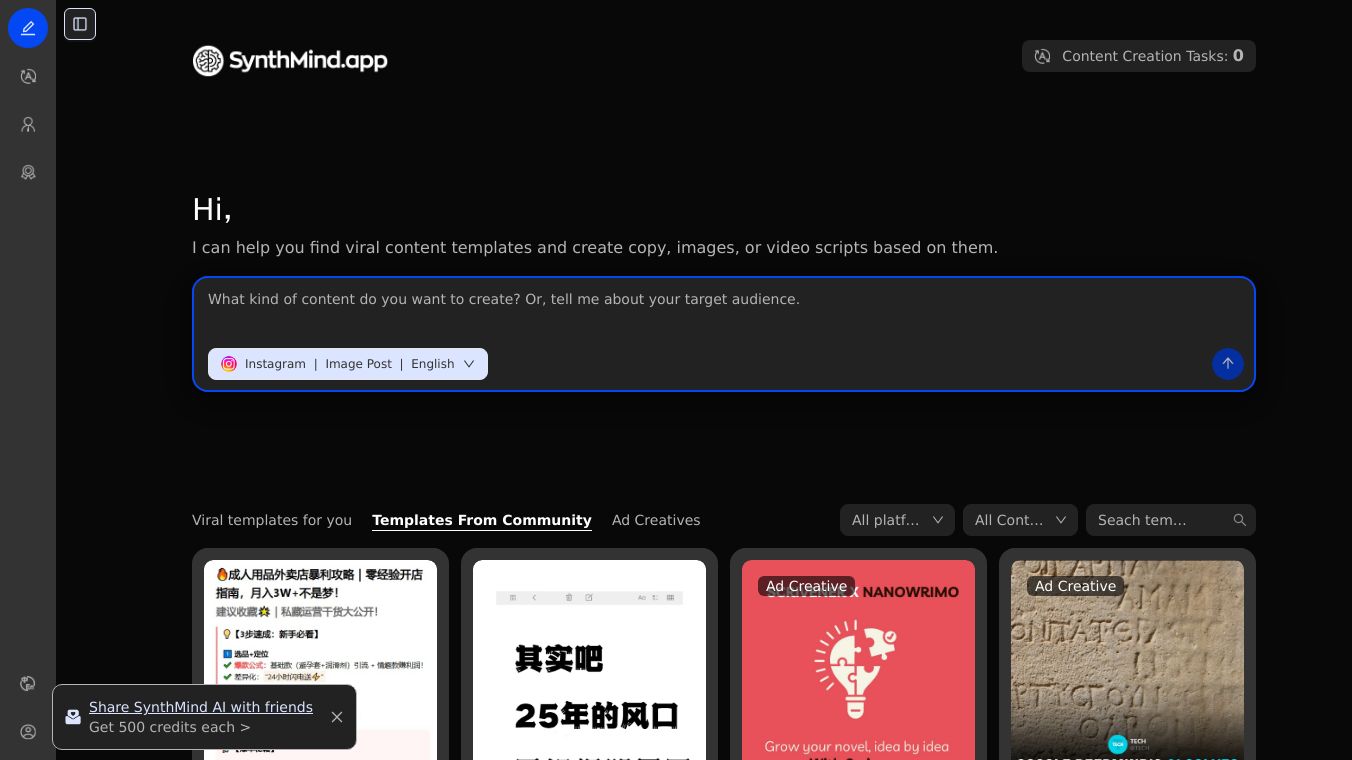This screenshot has width=1352, height=760.
Task: Follow the Share SynthMind AI with friends link
Action: pyautogui.click(x=201, y=707)
